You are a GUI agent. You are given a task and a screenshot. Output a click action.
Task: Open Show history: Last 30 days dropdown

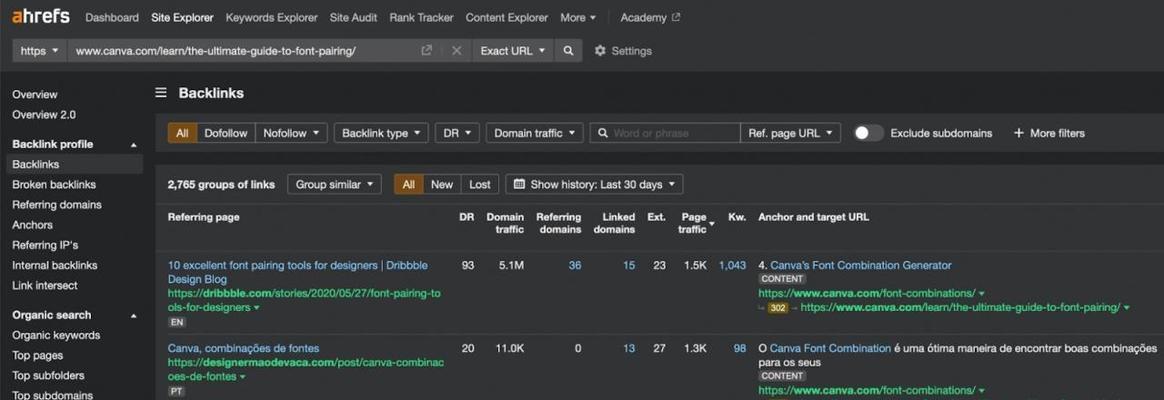(594, 184)
